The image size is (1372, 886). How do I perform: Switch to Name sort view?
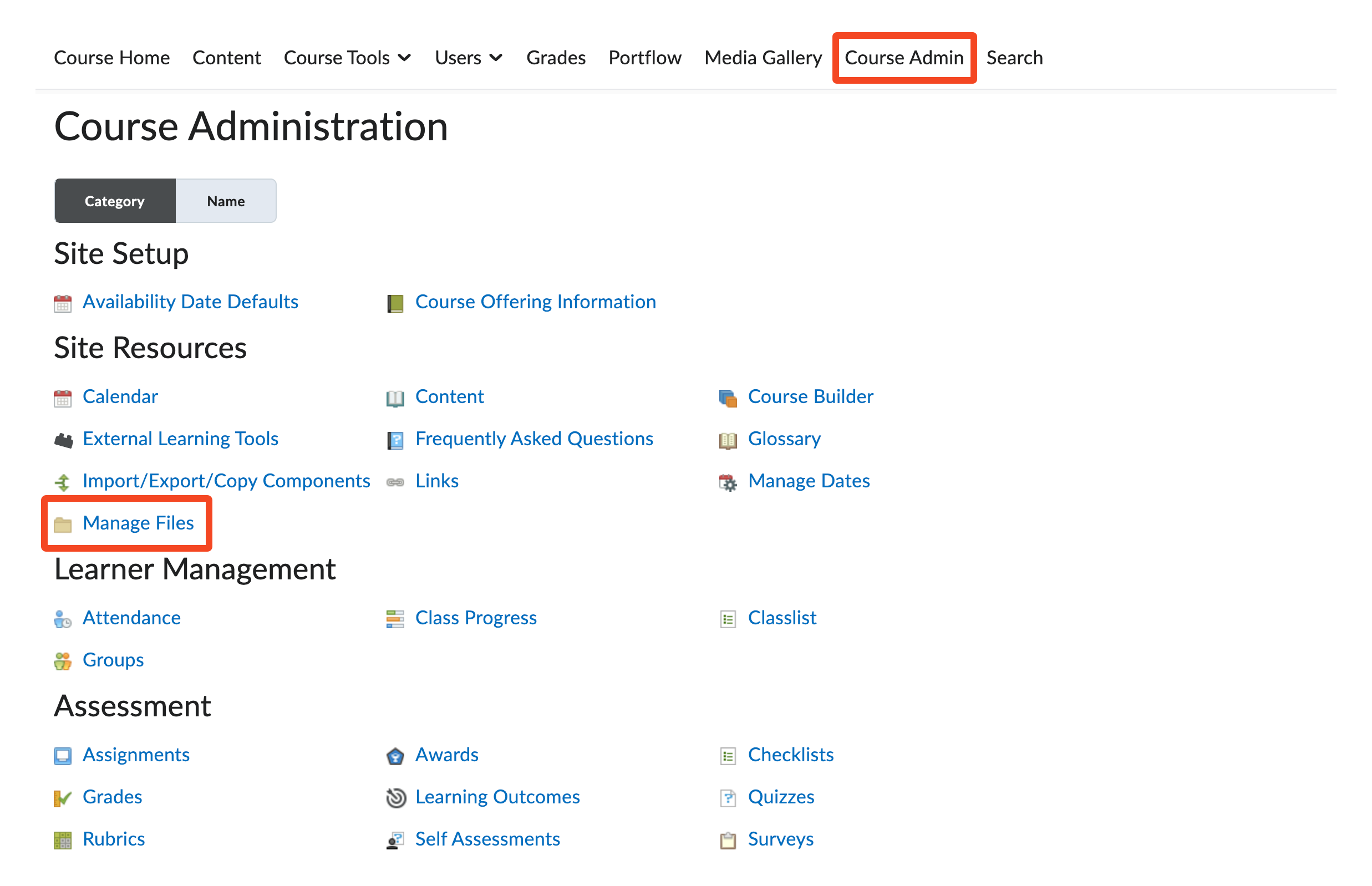[x=226, y=201]
